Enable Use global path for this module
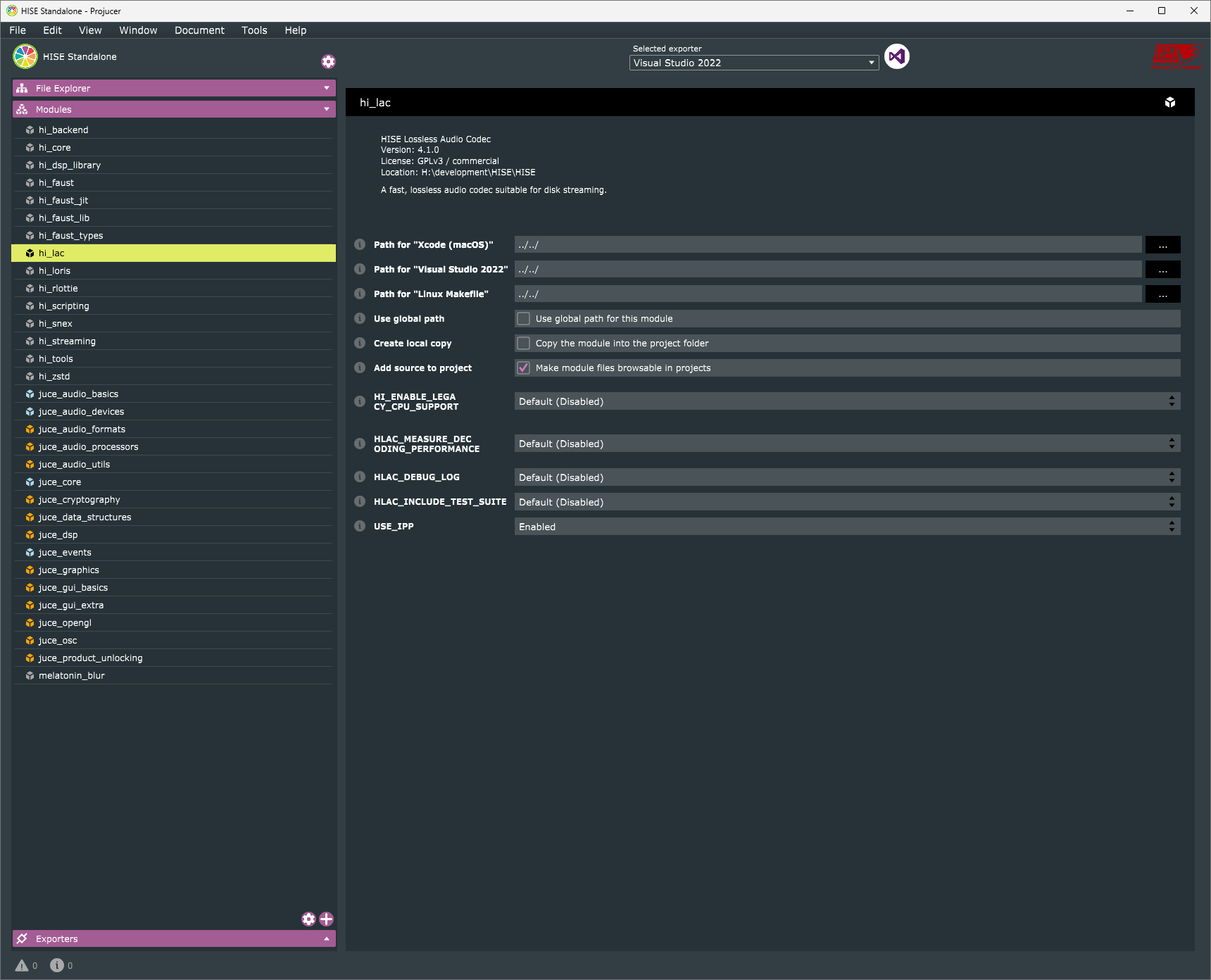 (x=524, y=319)
